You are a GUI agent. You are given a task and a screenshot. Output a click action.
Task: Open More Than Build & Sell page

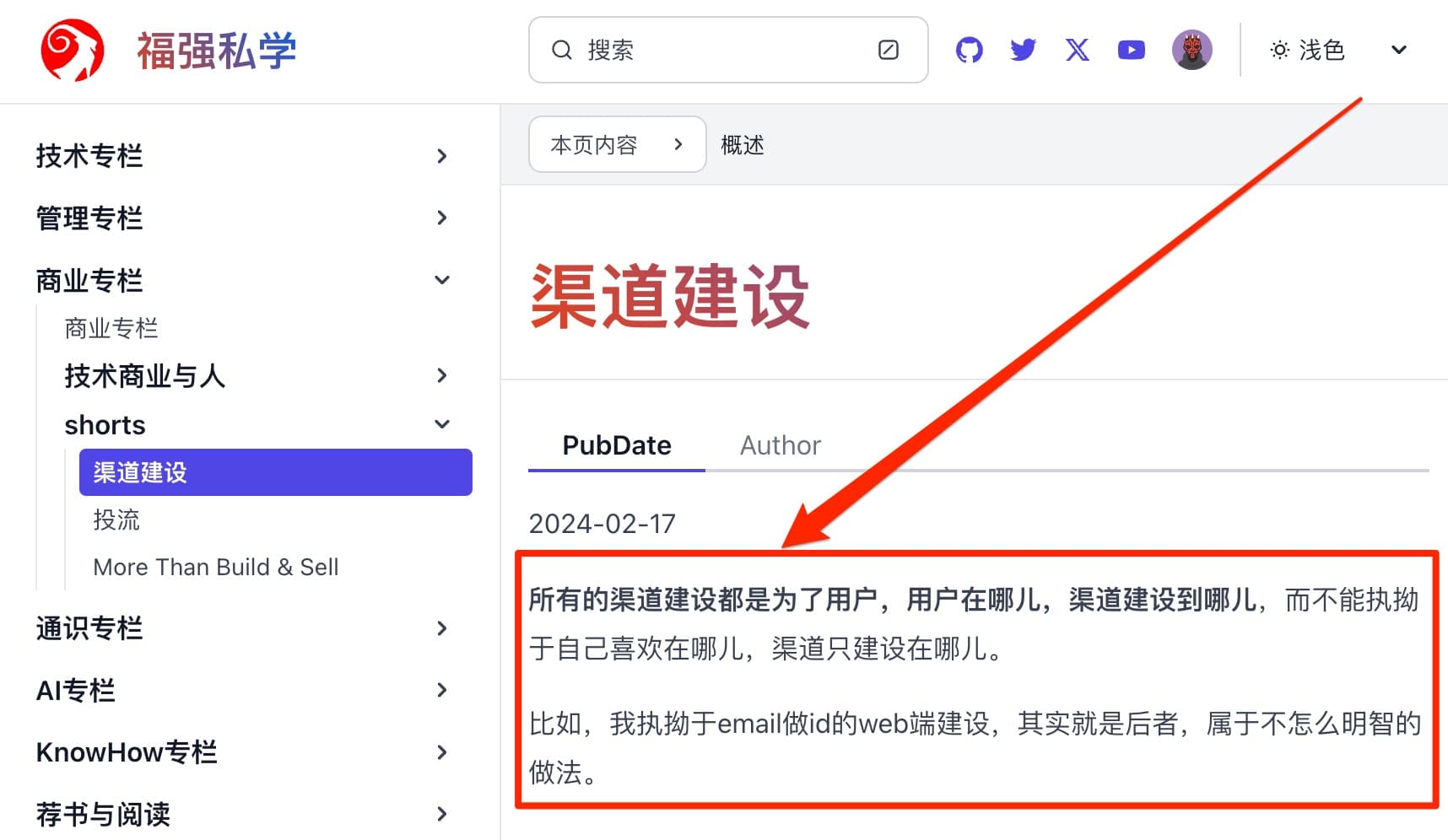click(x=216, y=567)
